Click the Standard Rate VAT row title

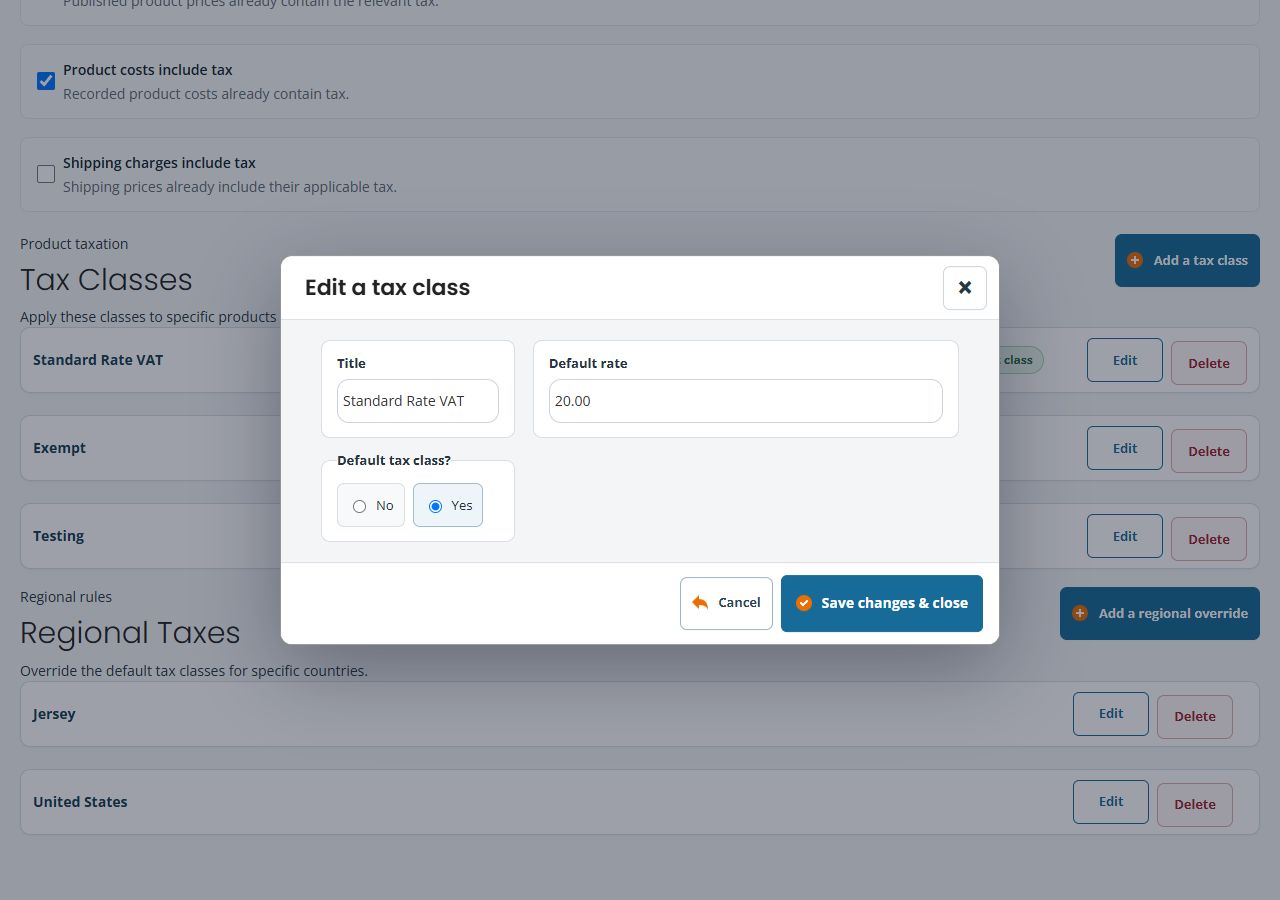tap(98, 360)
